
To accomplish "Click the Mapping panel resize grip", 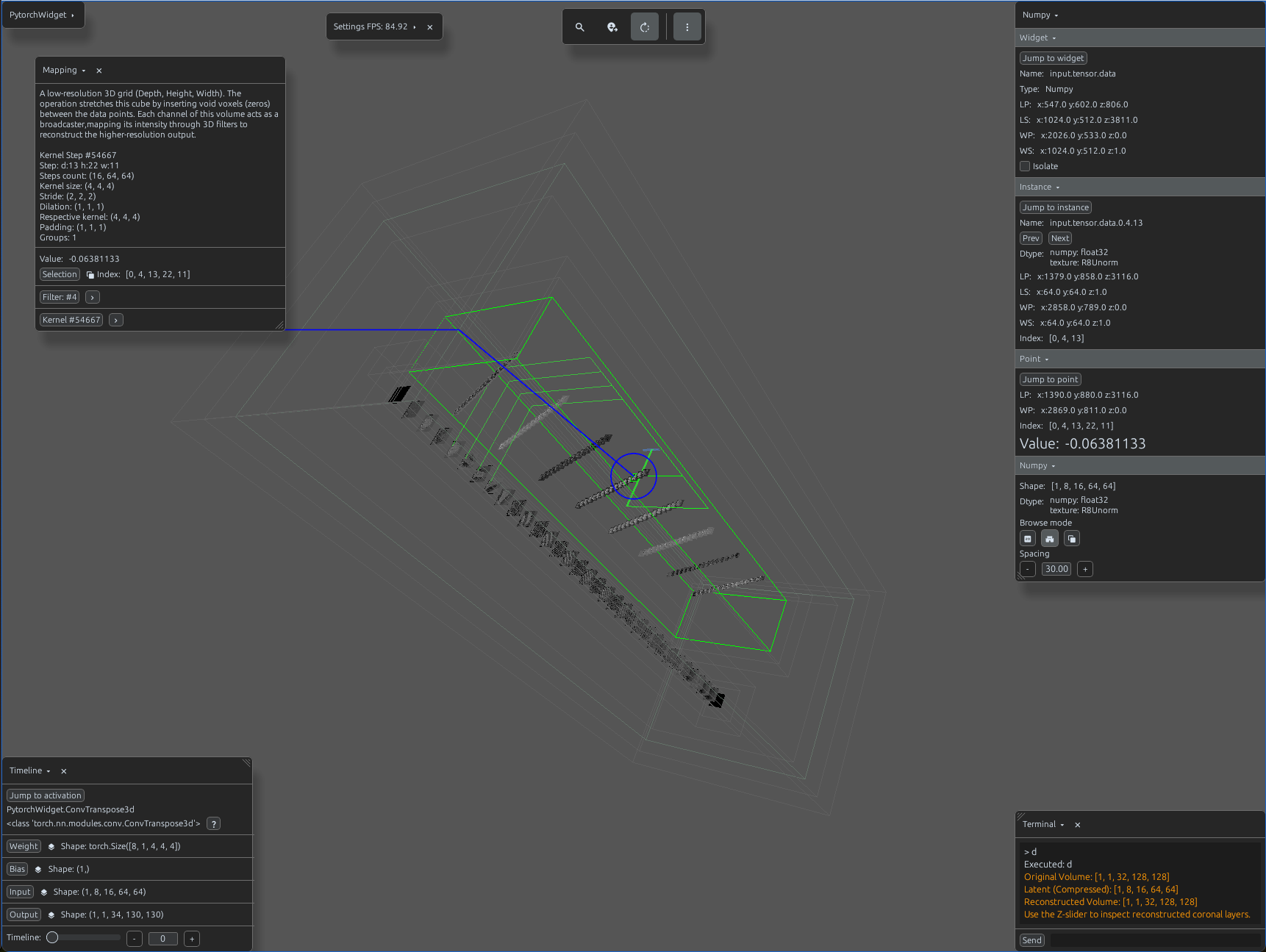I will click(279, 325).
